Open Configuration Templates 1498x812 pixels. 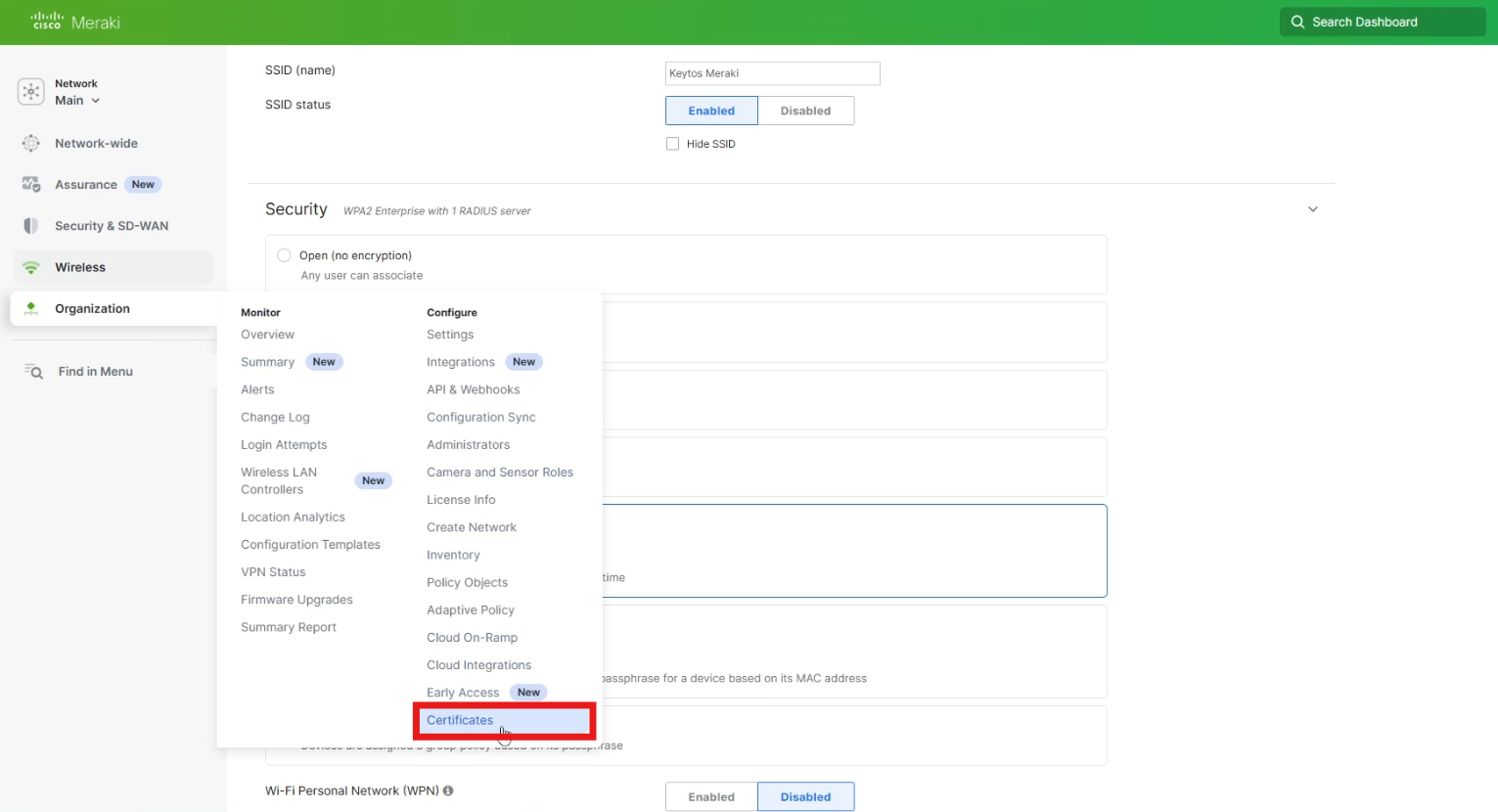pyautogui.click(x=310, y=545)
